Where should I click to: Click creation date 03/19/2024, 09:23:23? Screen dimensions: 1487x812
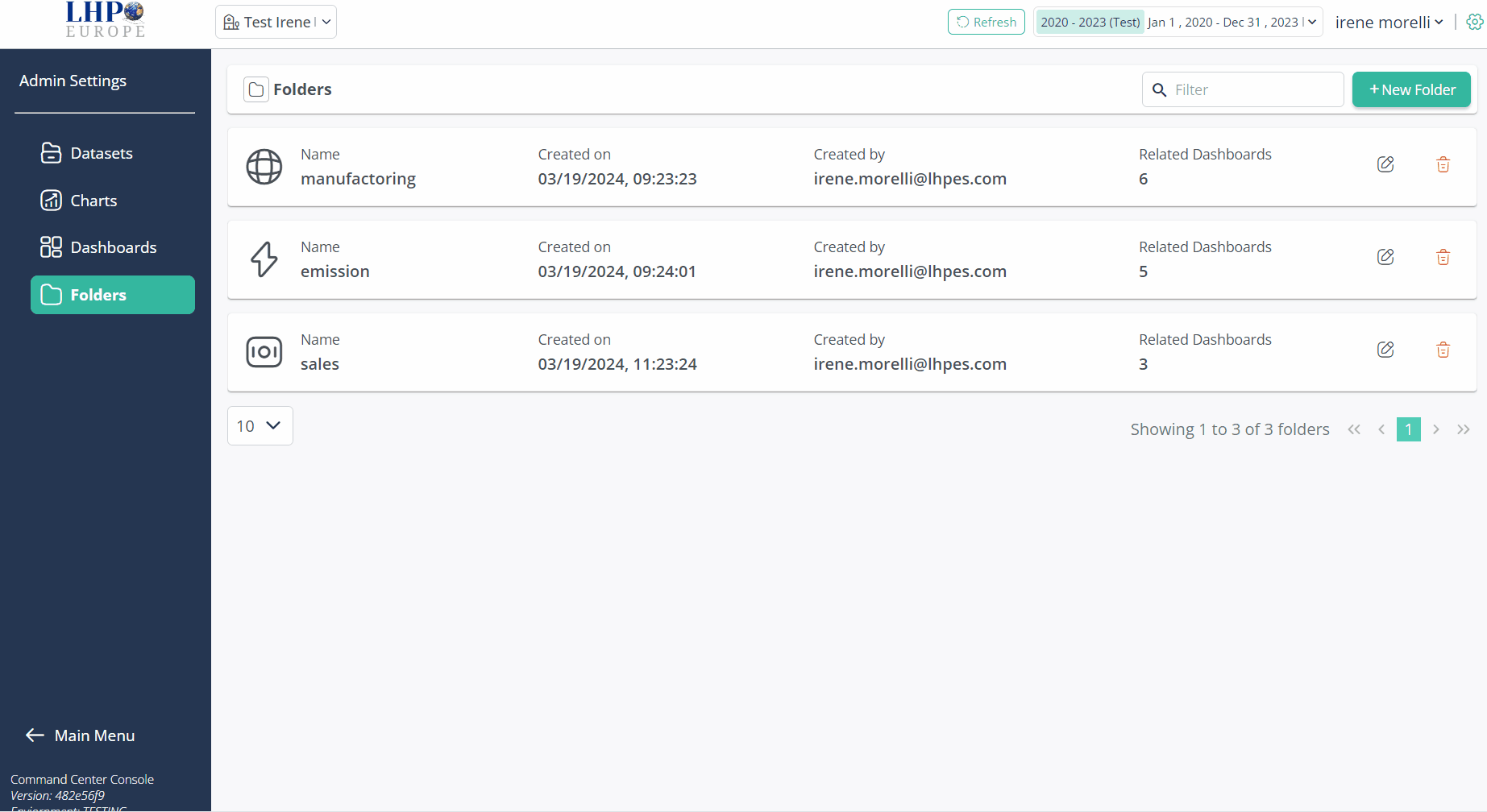point(617,179)
